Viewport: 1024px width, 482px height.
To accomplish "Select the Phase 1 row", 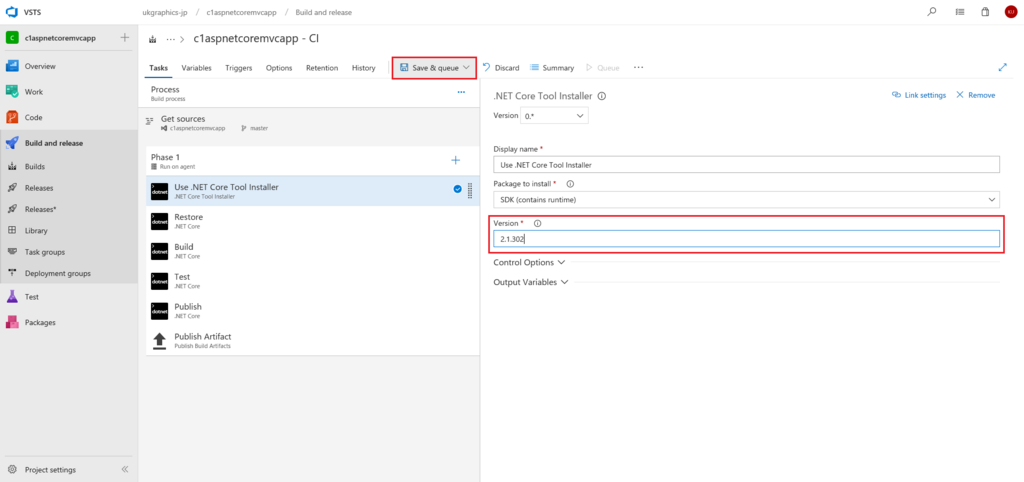I will (x=313, y=161).
